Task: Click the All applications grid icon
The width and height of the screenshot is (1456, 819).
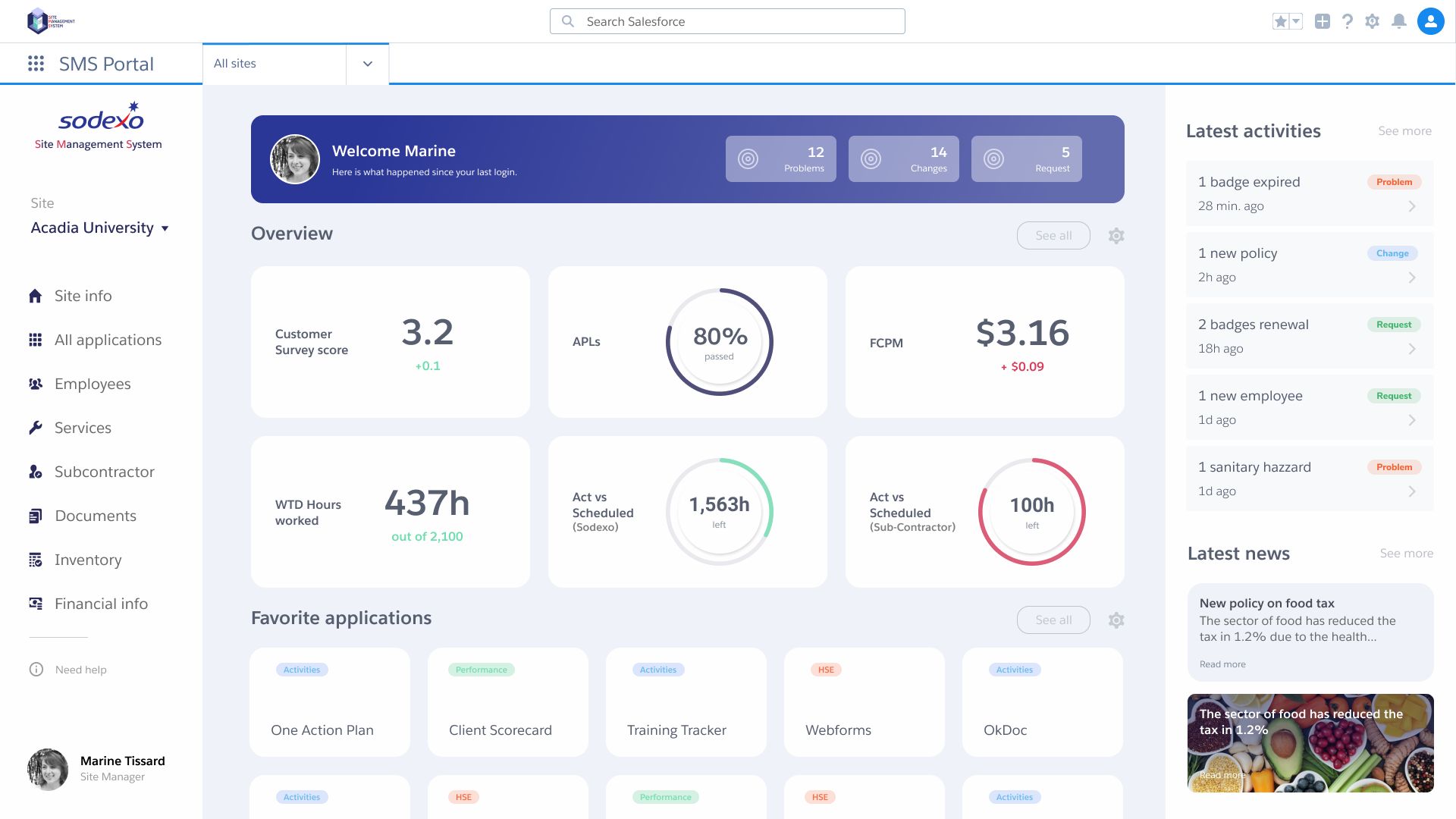Action: pos(36,340)
